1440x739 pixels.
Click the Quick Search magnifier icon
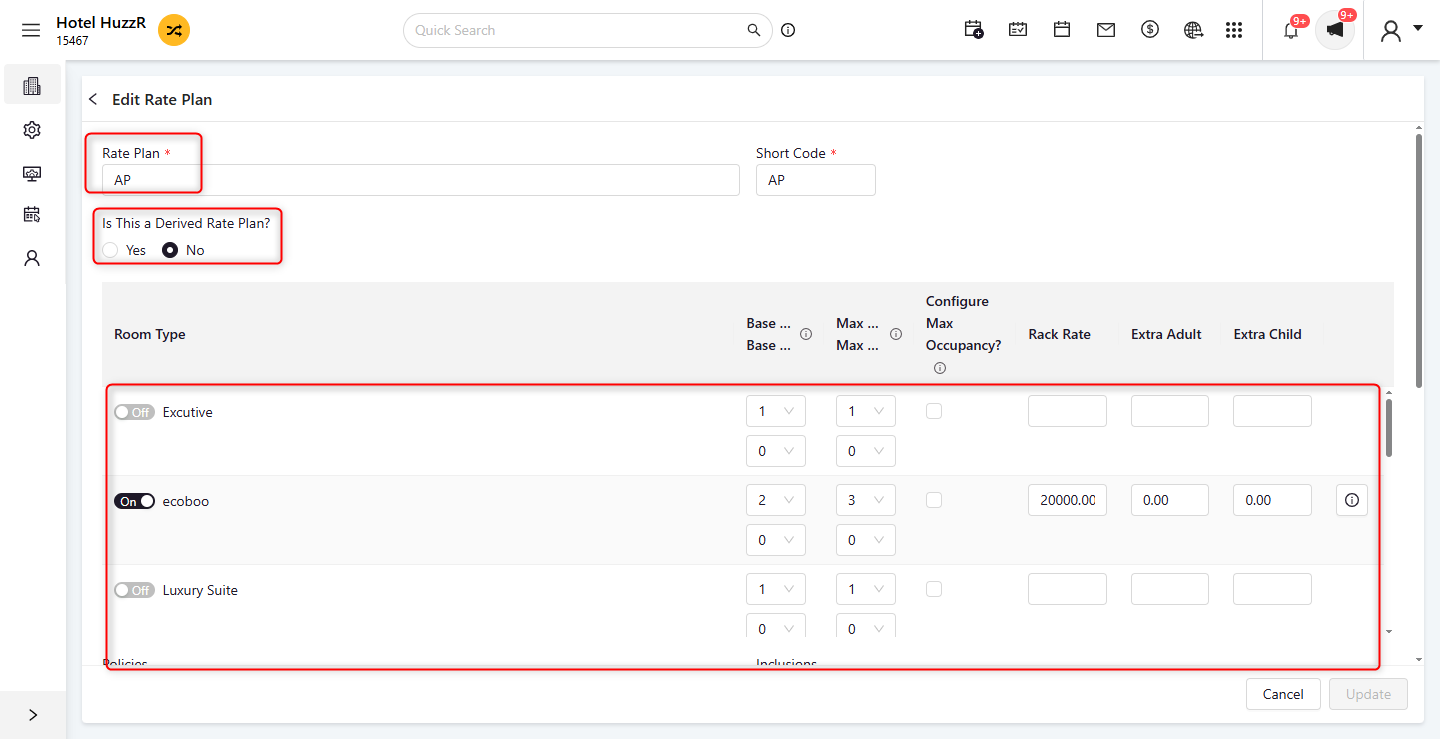[x=754, y=30]
